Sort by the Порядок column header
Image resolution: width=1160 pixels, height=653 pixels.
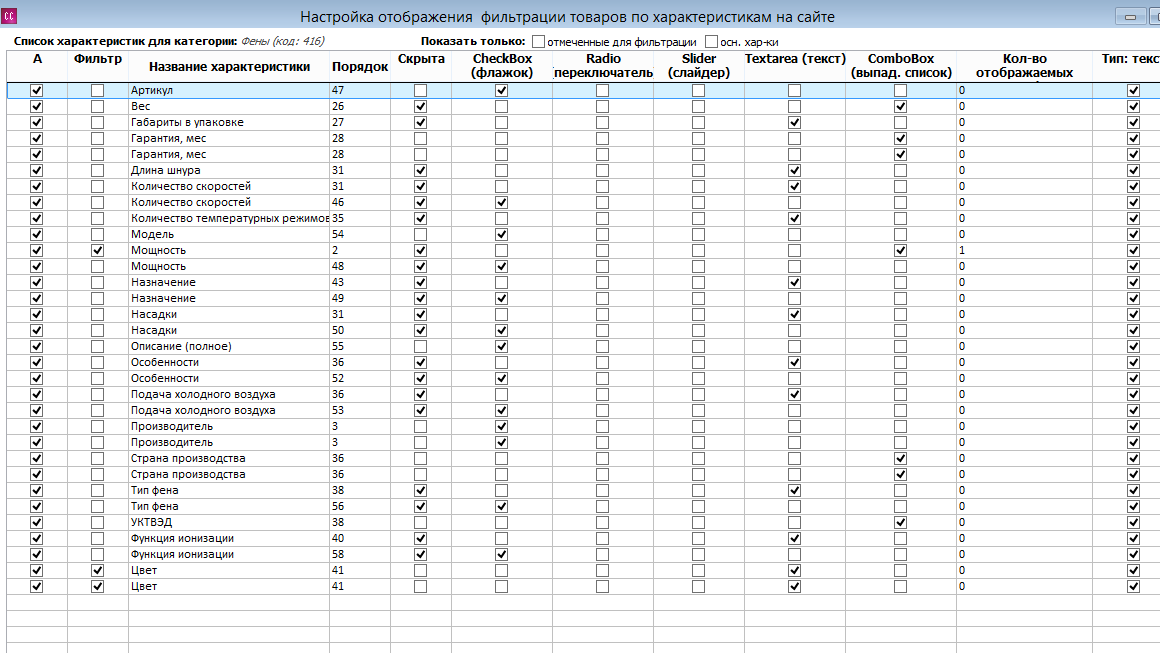(360, 67)
